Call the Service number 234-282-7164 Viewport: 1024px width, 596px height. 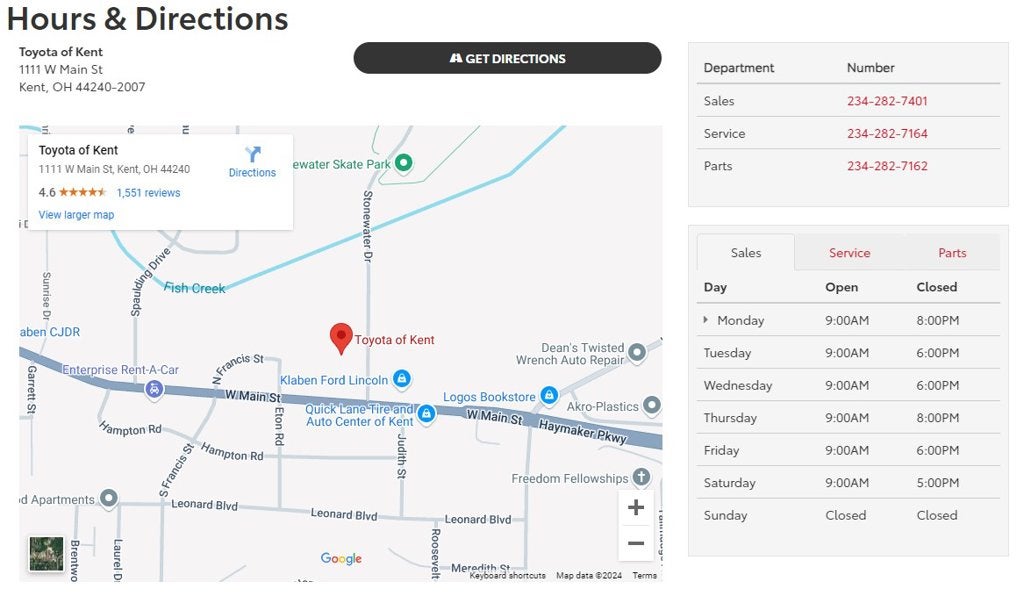887,134
